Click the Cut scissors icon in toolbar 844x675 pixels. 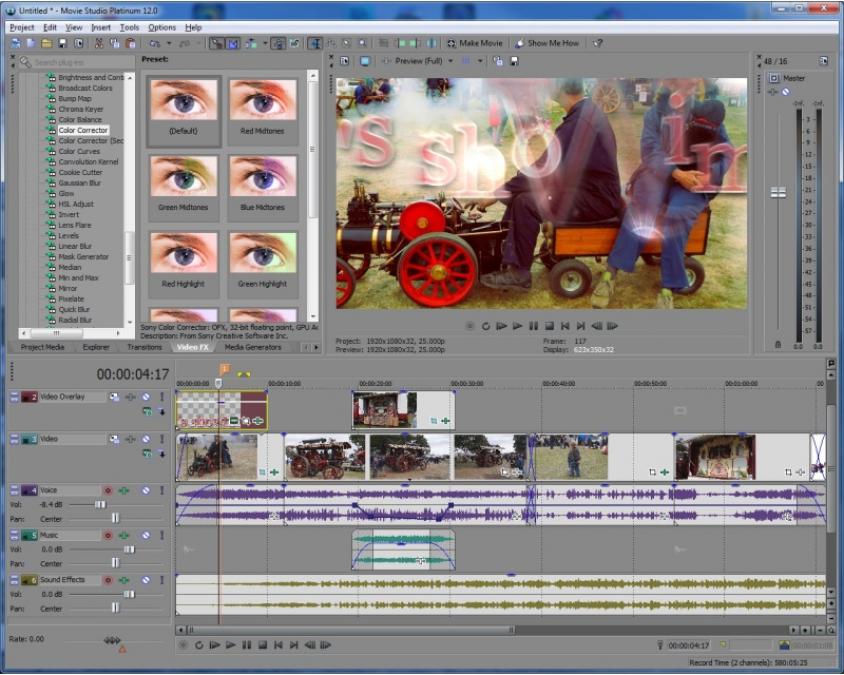pos(99,43)
